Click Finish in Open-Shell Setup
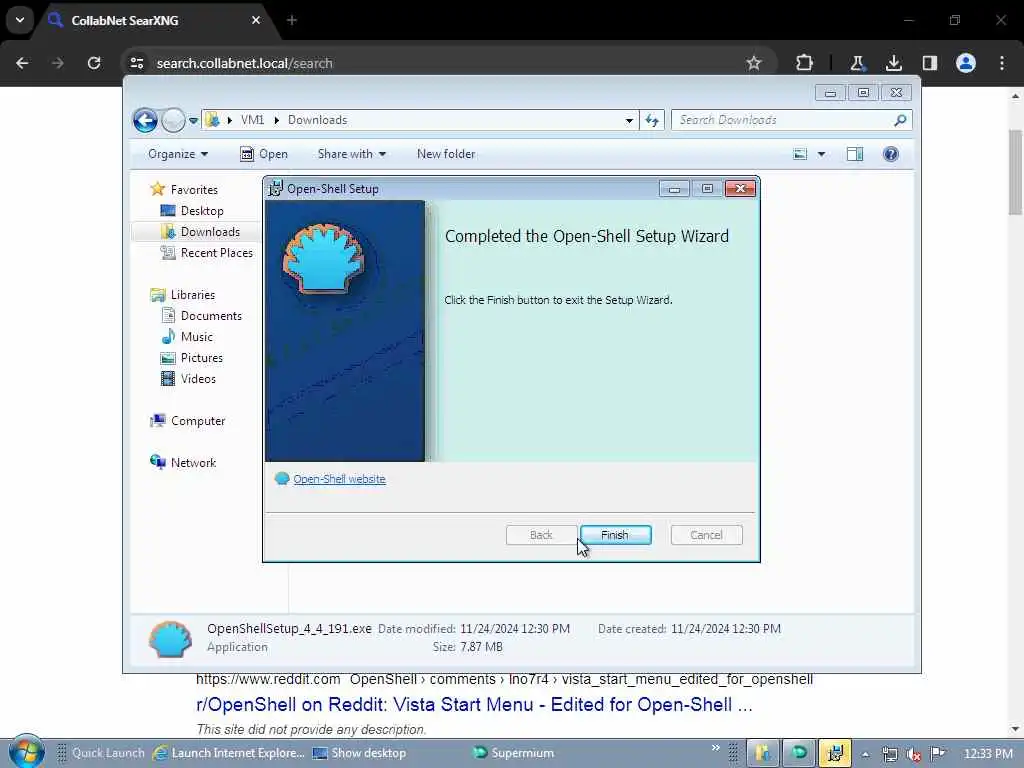Screen dimensions: 1024x768 tap(615, 535)
